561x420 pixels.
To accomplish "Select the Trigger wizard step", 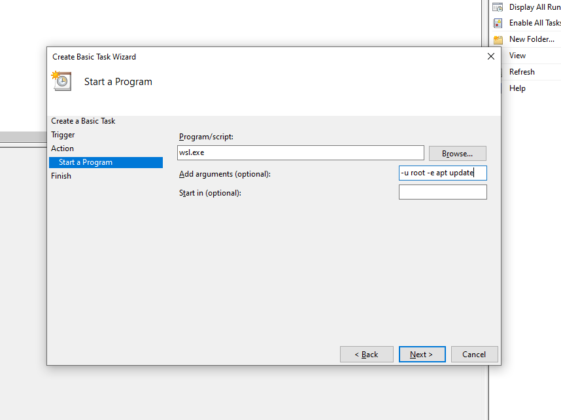I will [63, 135].
